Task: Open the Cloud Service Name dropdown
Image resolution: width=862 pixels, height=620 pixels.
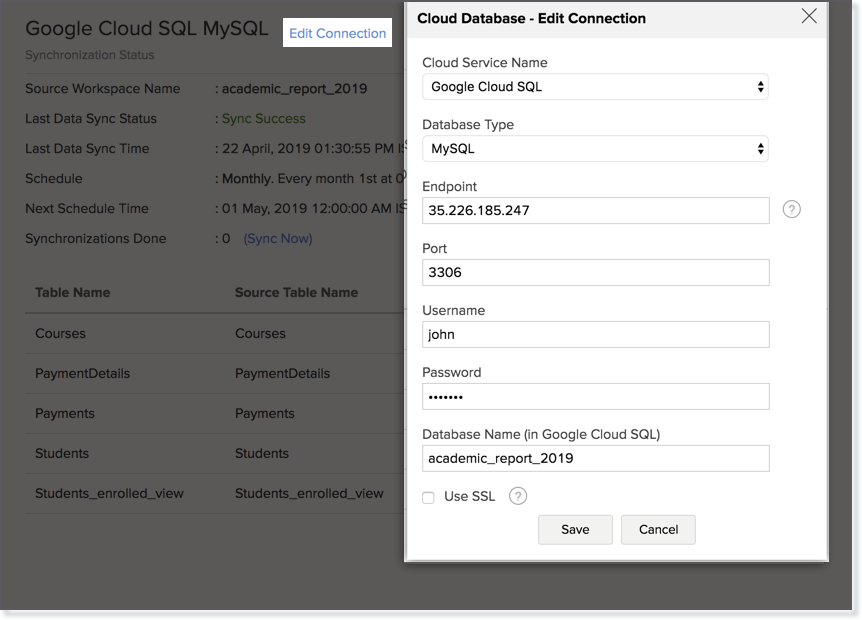Action: pyautogui.click(x=595, y=87)
